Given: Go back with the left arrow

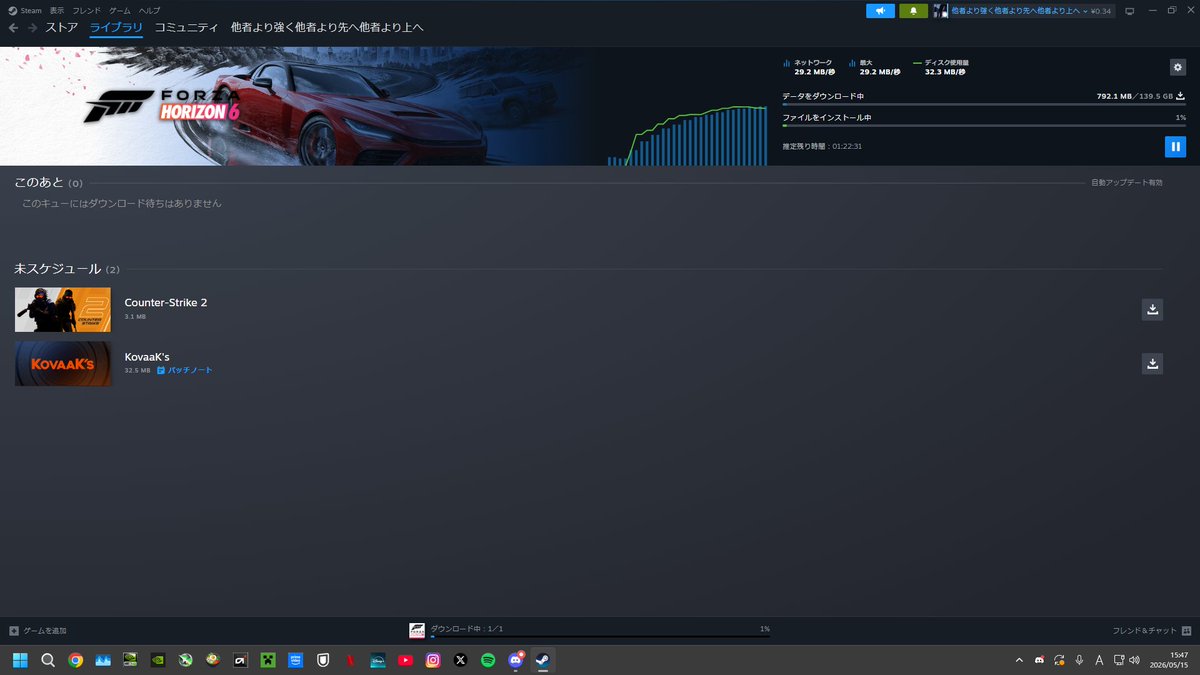Looking at the screenshot, I should click(13, 28).
